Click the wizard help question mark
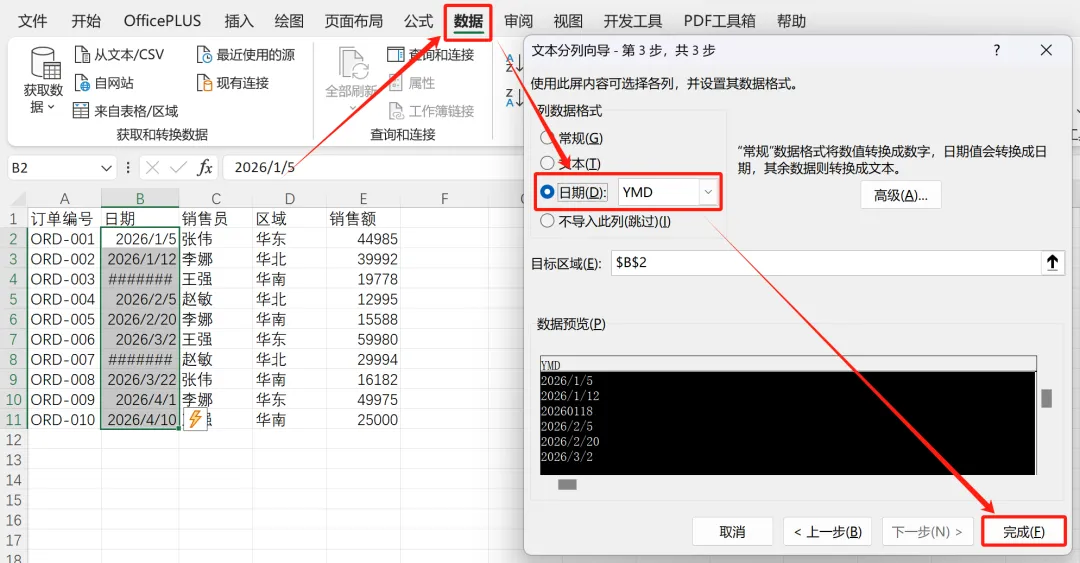Screen dimensions: 1080x563 pyautogui.click(x=997, y=50)
